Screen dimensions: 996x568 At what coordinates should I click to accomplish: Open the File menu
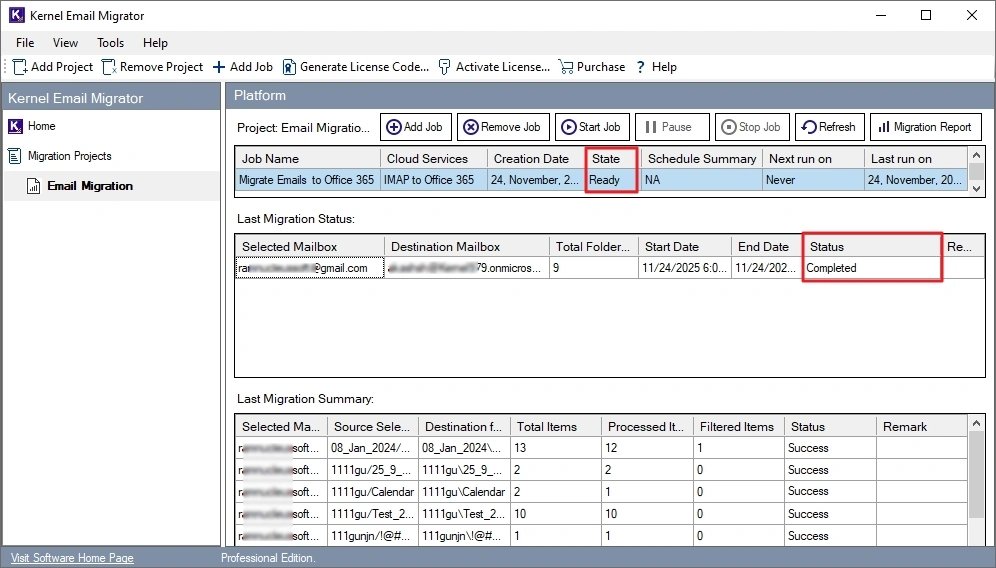(25, 43)
